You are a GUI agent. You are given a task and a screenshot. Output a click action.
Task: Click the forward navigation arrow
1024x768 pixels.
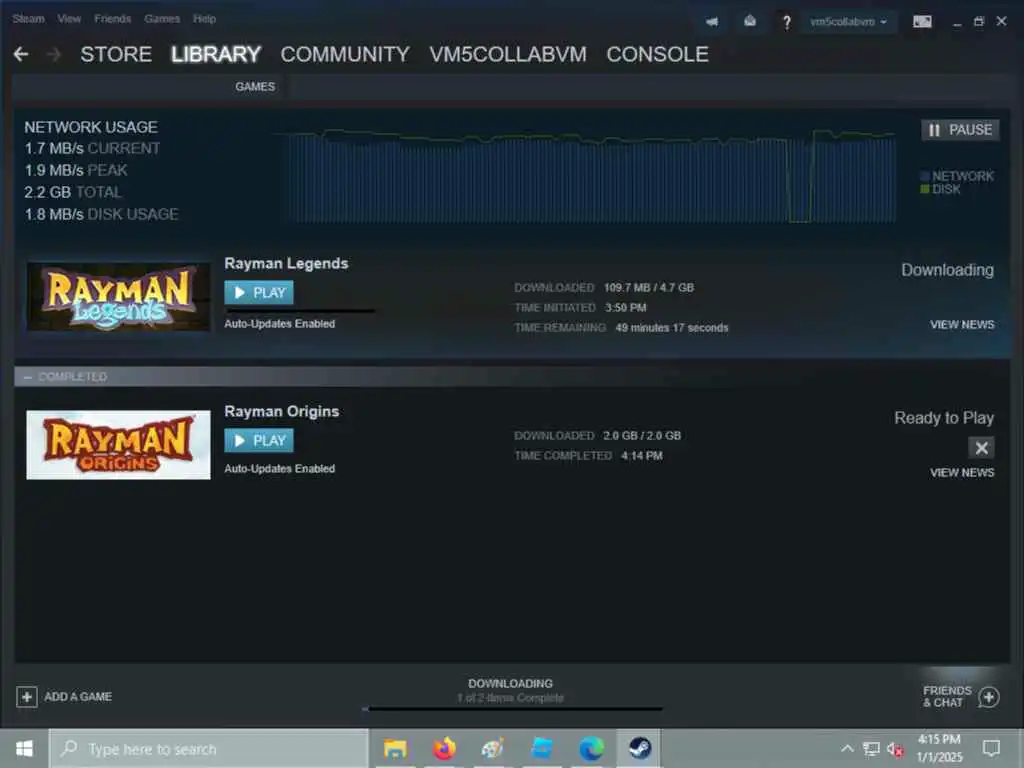(x=54, y=54)
